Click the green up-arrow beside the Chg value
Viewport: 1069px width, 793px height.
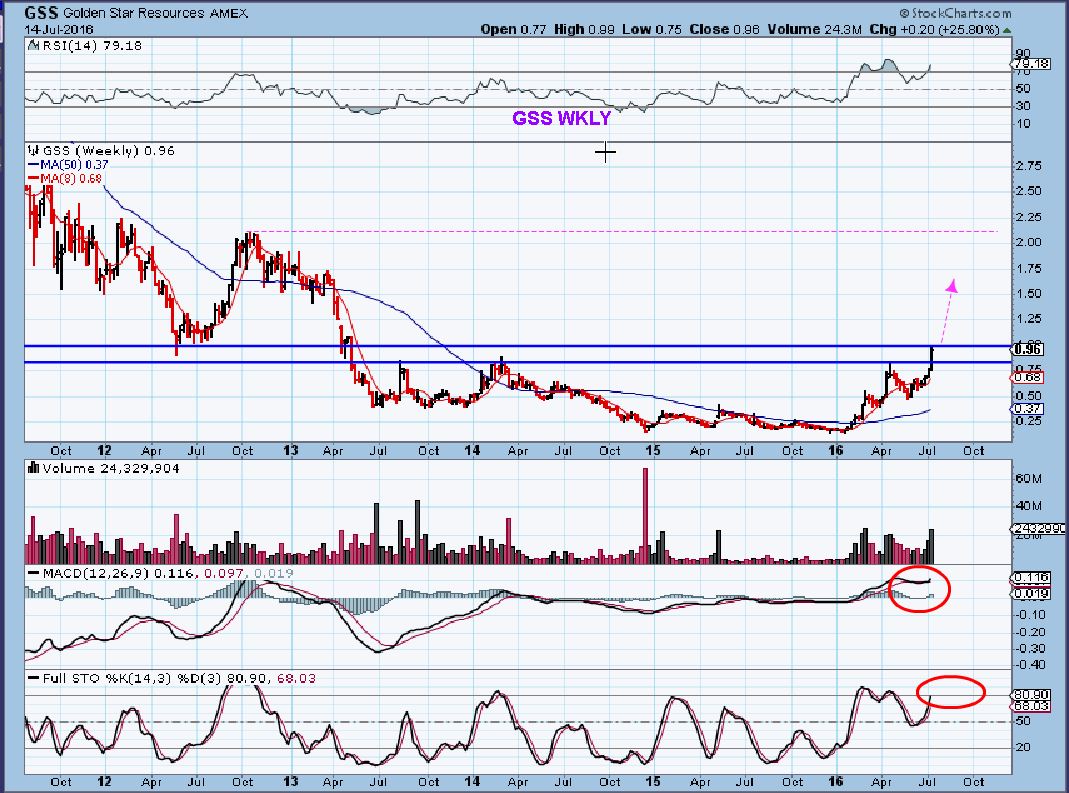coord(1007,30)
